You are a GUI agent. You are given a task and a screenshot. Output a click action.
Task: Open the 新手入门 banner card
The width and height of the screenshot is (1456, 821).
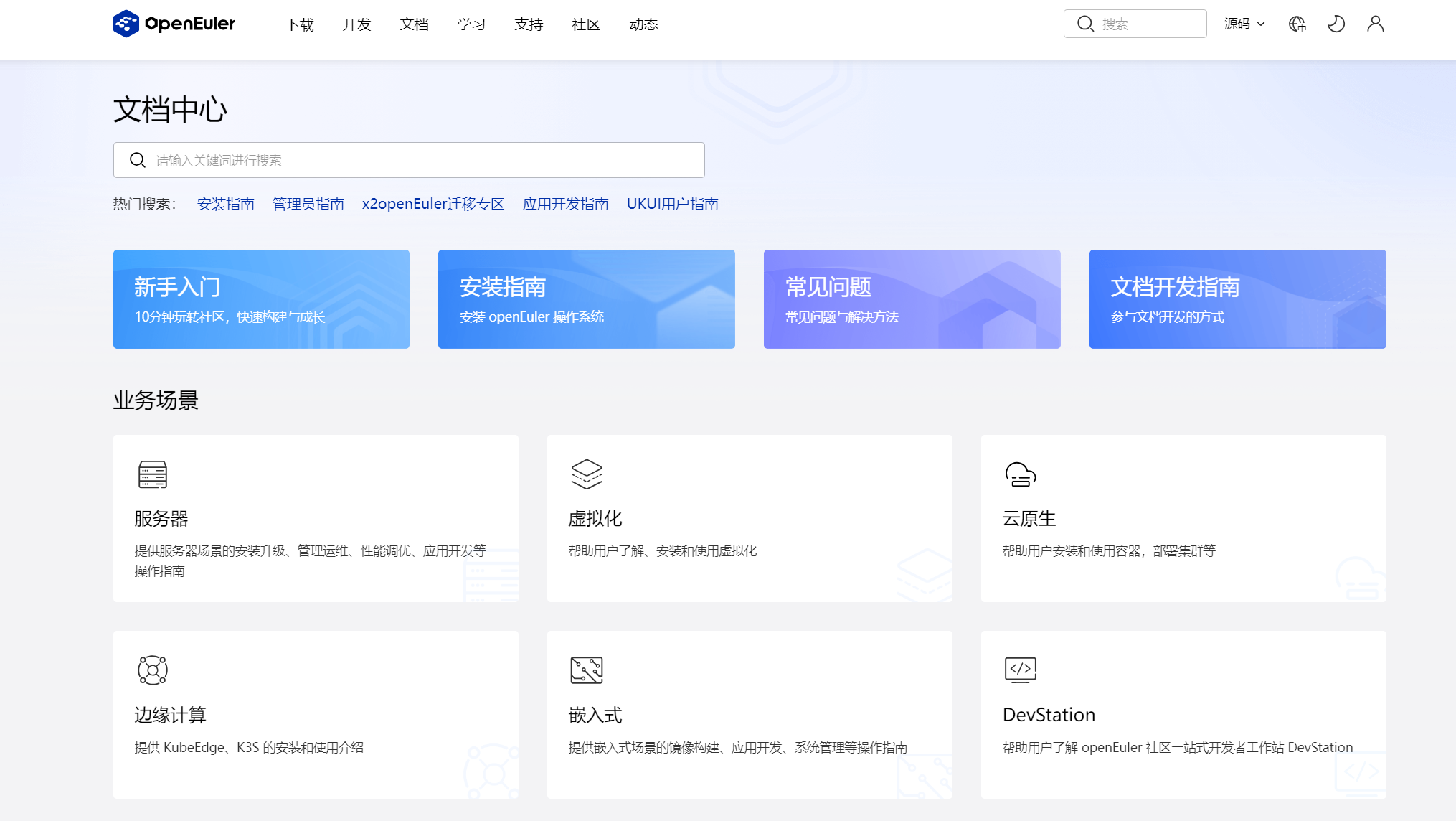[x=261, y=299]
